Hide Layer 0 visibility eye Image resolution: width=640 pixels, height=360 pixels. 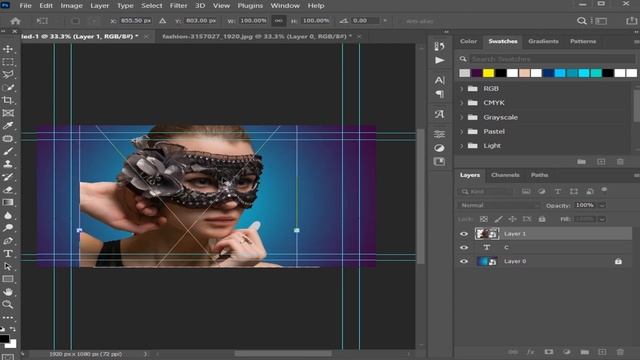point(464,261)
